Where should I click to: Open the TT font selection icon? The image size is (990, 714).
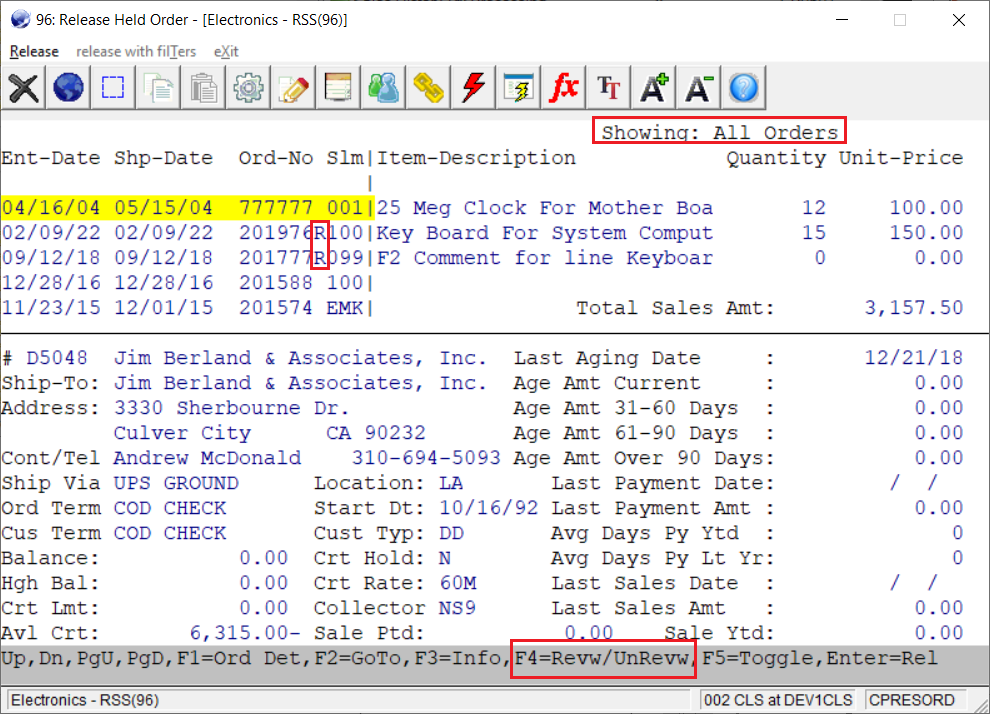click(608, 87)
